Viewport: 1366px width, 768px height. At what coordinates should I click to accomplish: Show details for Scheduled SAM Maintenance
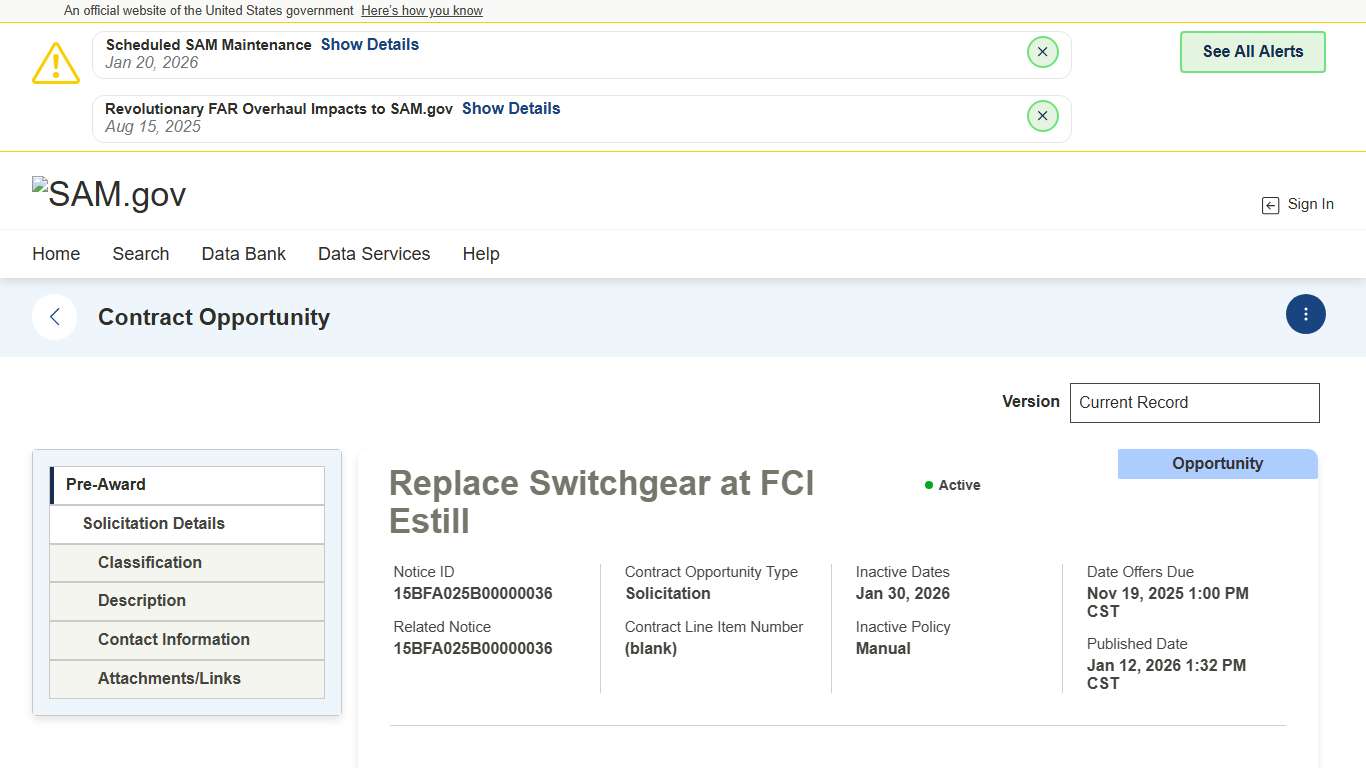click(x=369, y=44)
